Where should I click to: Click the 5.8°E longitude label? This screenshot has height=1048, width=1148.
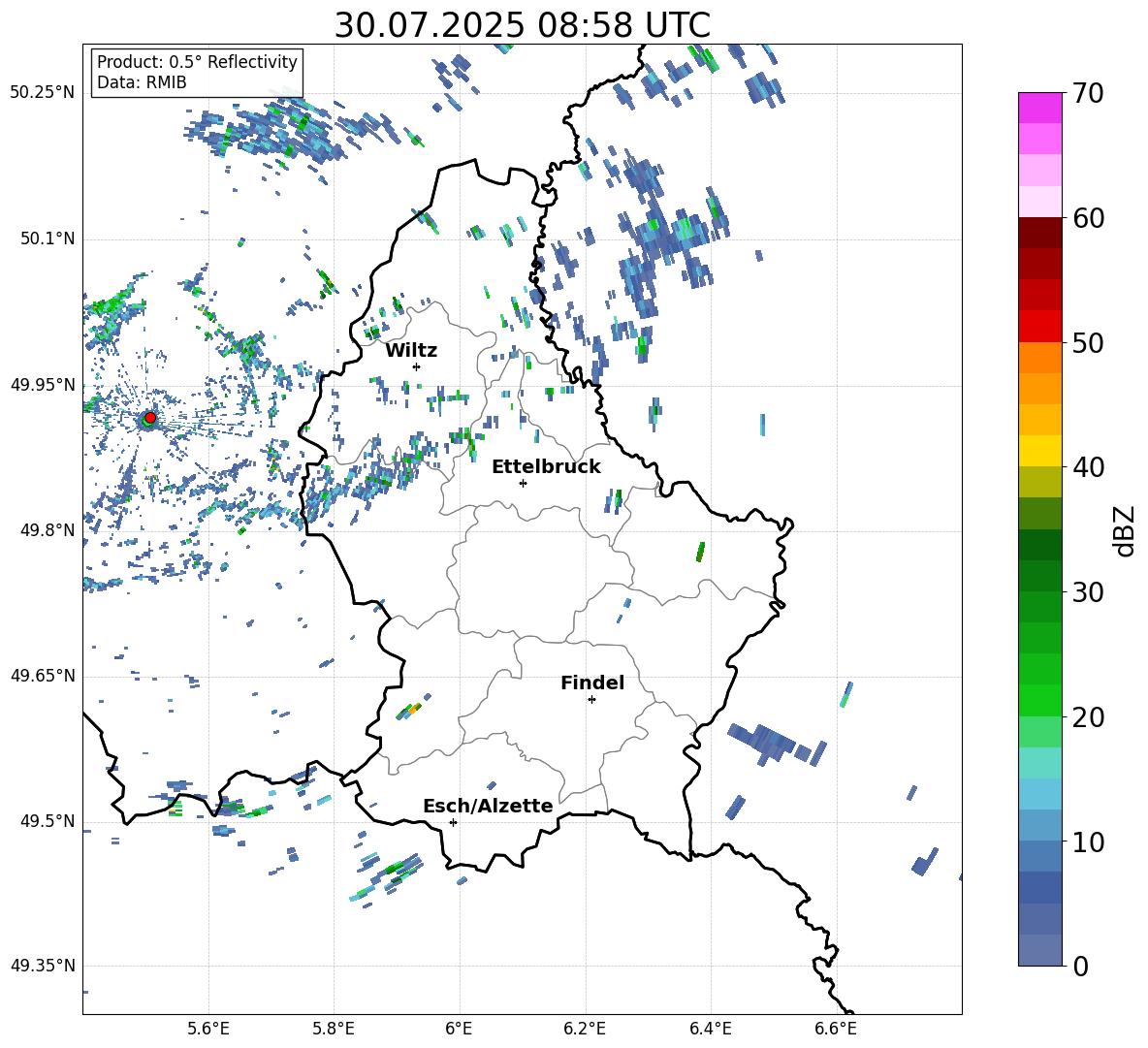point(334,1029)
